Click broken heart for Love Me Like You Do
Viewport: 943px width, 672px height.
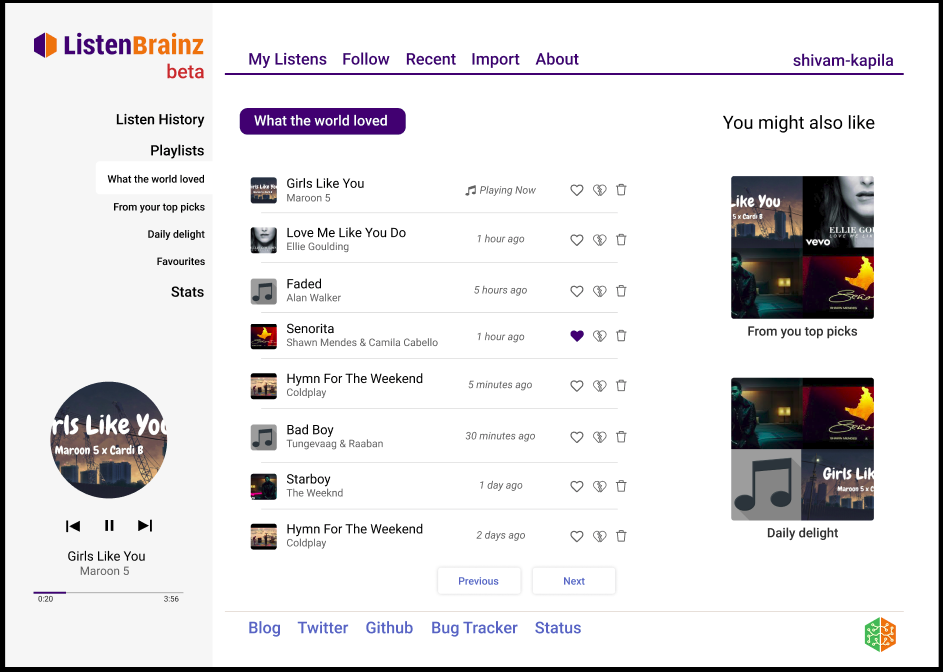click(600, 240)
